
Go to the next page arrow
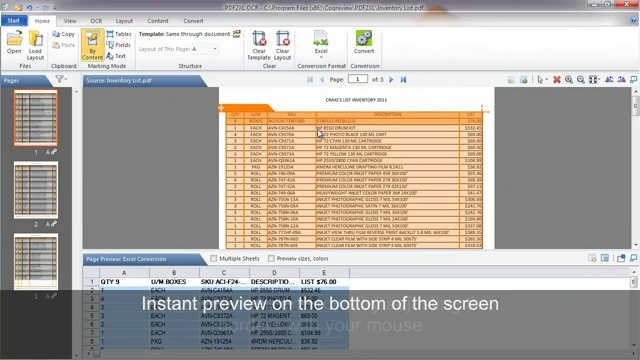pyautogui.click(x=391, y=80)
